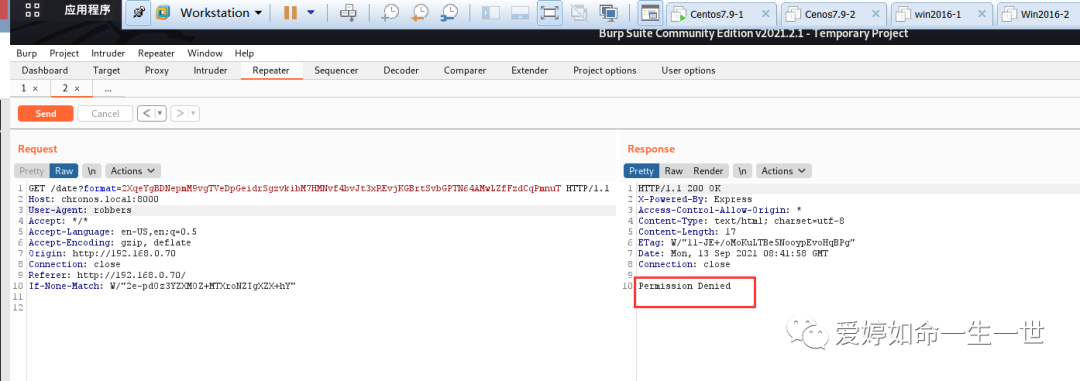Screen dimensions: 1080x381
Task: Open the Burp menu
Action: click(x=27, y=53)
